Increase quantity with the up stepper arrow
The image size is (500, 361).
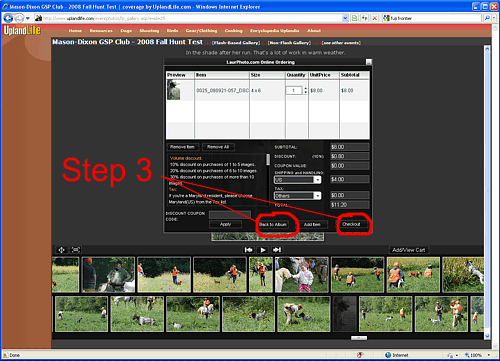pyautogui.click(x=305, y=88)
